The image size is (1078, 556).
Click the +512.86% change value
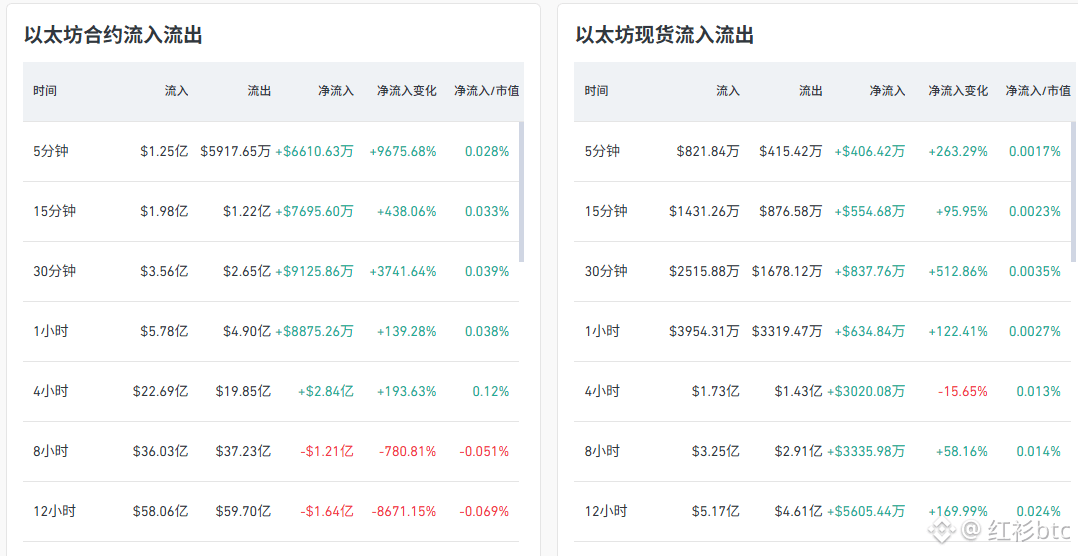(x=958, y=271)
